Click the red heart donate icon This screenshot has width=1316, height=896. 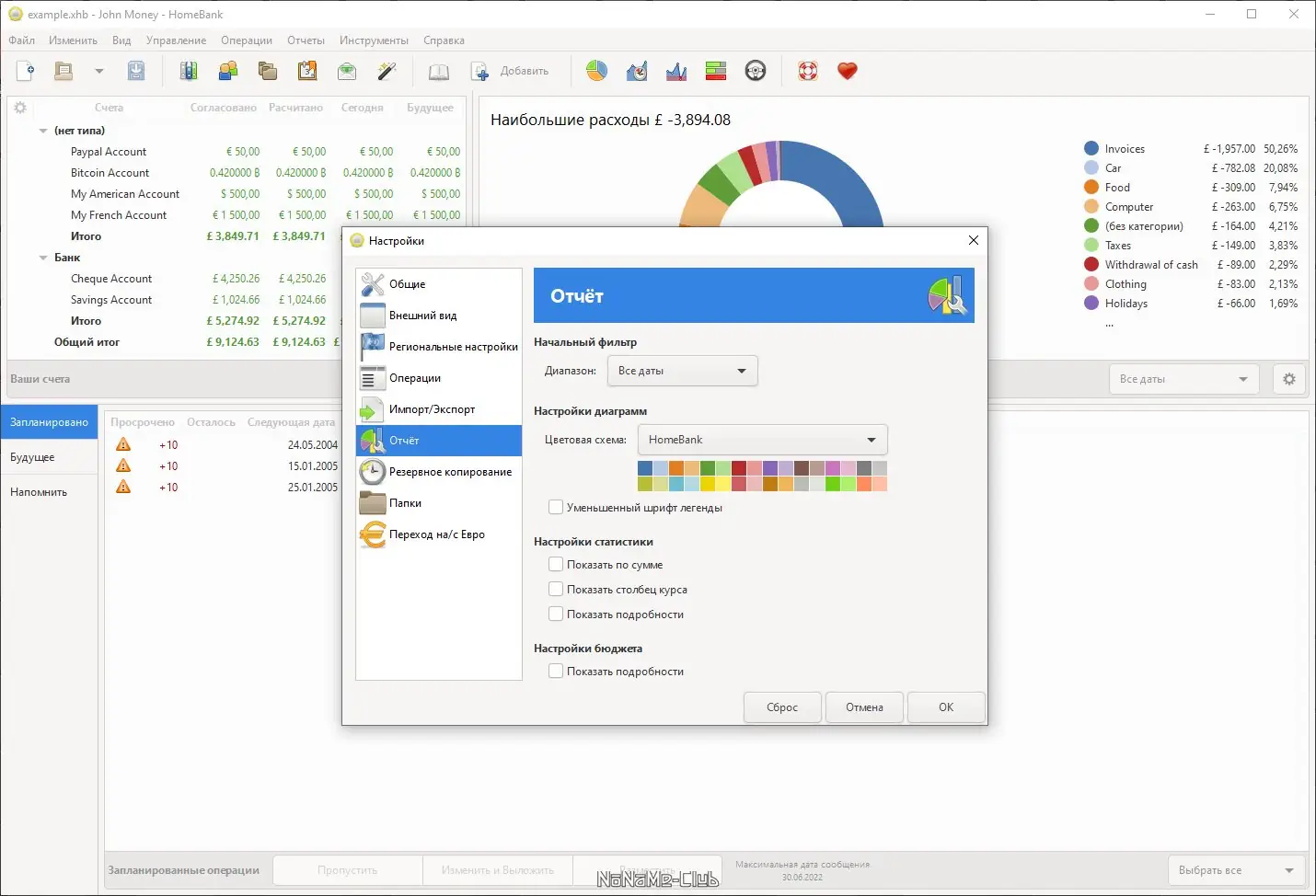[x=848, y=71]
